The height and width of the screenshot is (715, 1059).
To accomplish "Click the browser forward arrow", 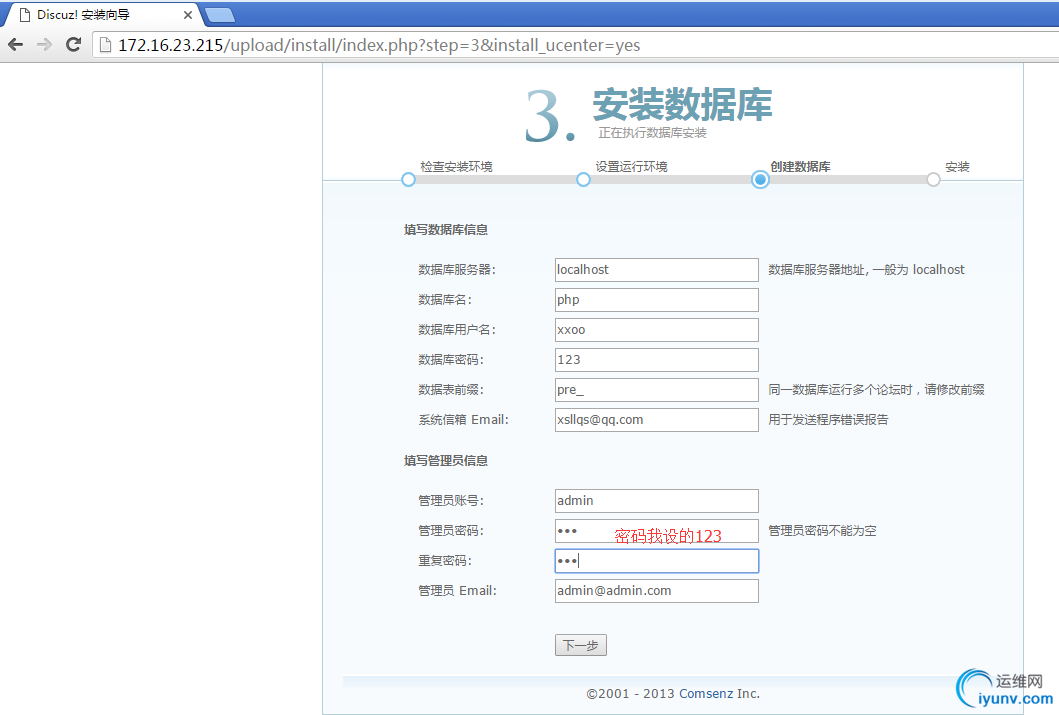I will click(x=45, y=45).
